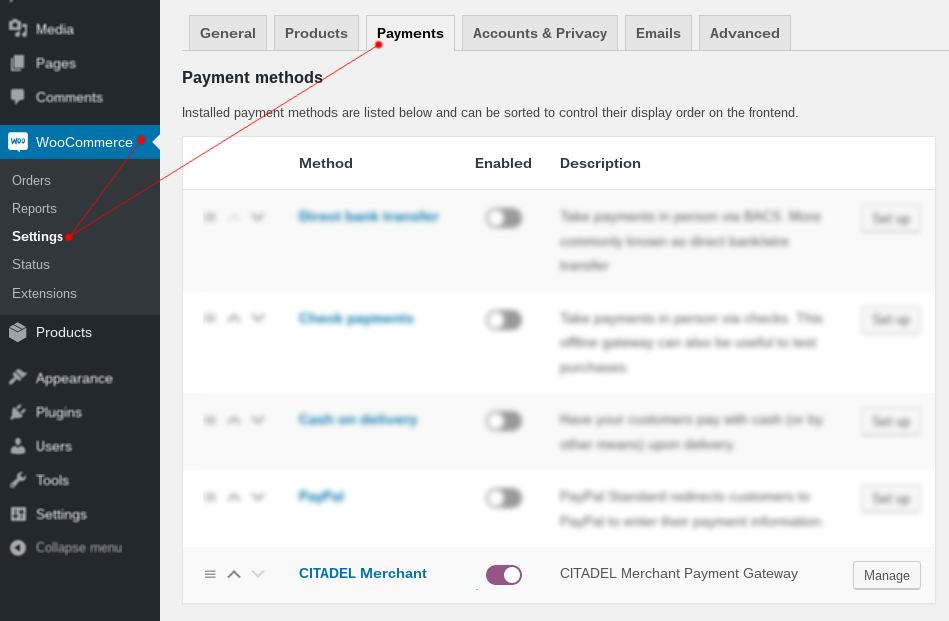This screenshot has width=949, height=621.
Task: Turn on the PayPal payment toggle
Action: (x=504, y=498)
